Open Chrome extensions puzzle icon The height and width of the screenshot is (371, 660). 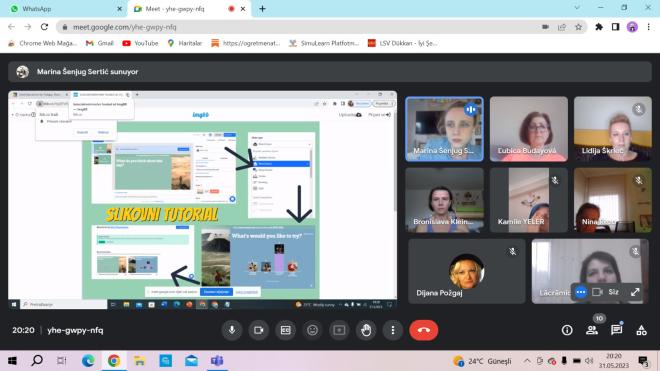599,27
